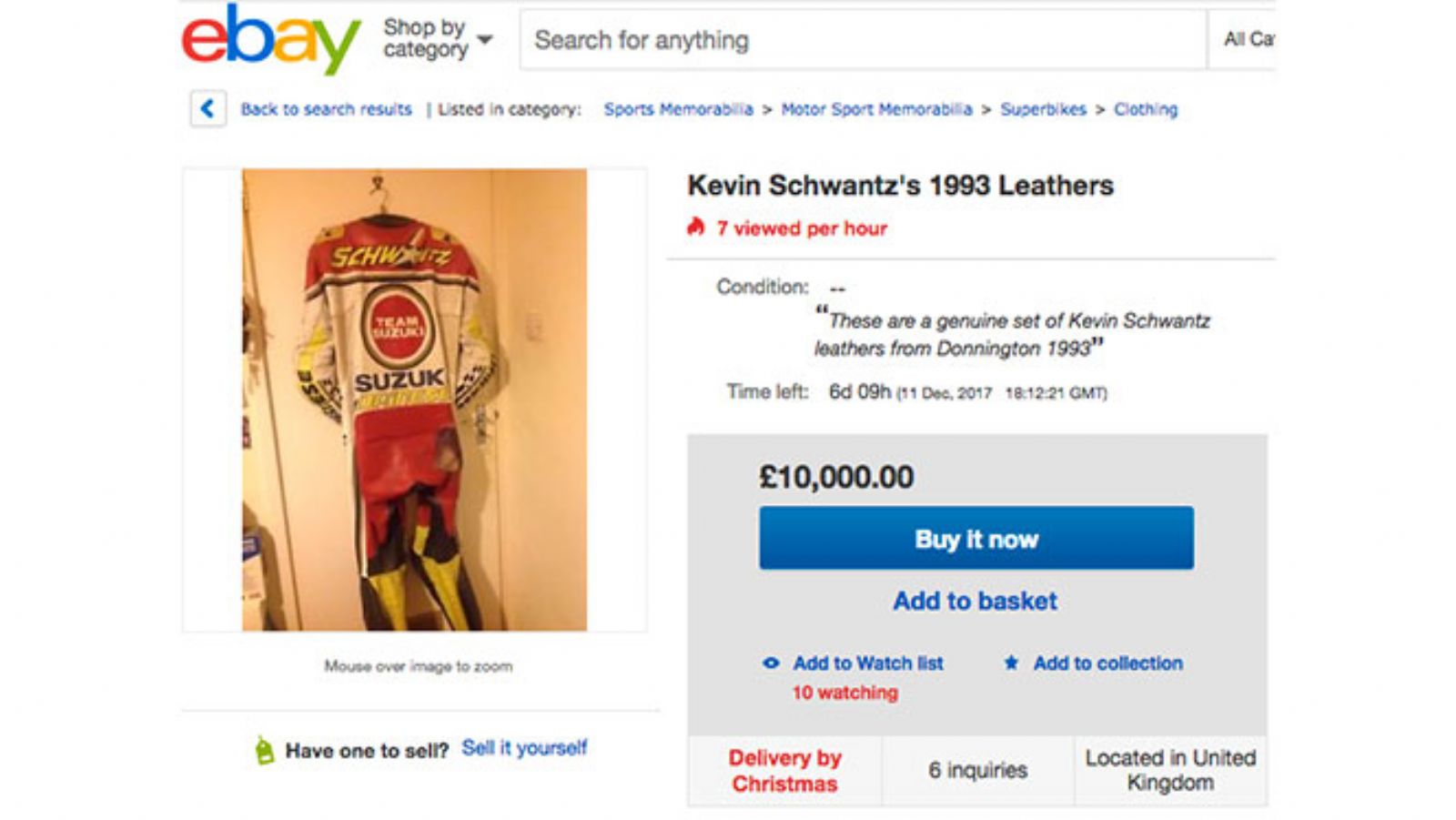Viewport: 1456px width, 820px height.
Task: Click the eBay logo
Action: [270, 39]
